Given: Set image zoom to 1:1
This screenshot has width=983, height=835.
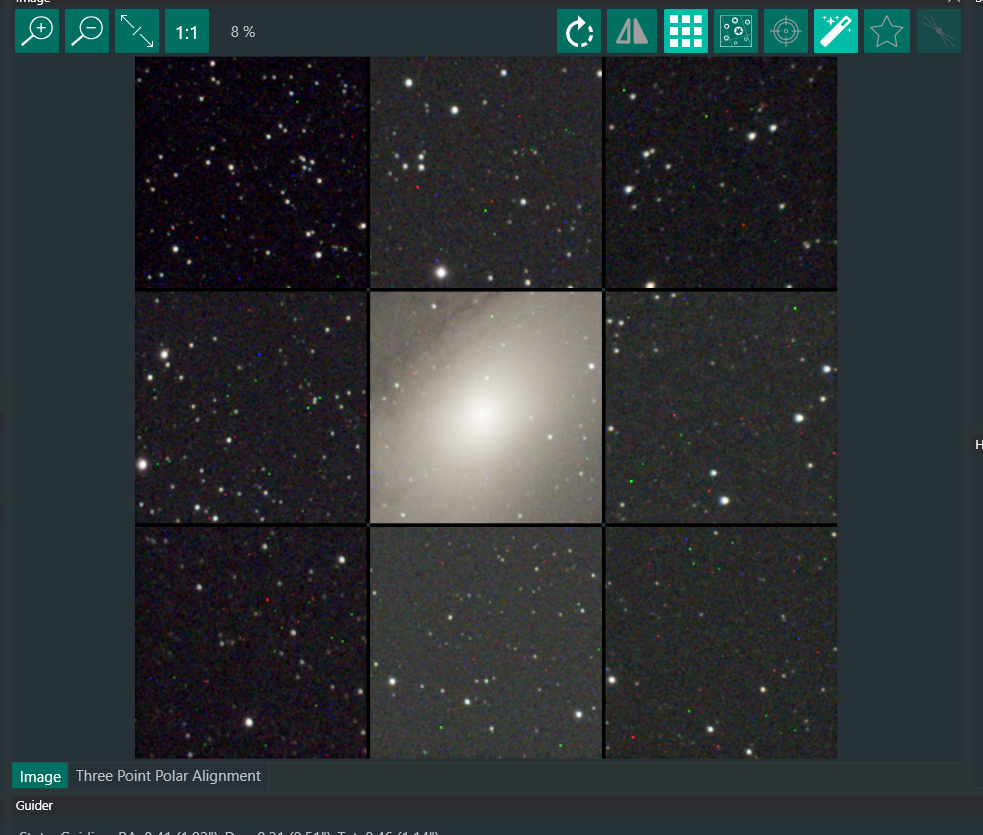Looking at the screenshot, I should pyautogui.click(x=187, y=31).
